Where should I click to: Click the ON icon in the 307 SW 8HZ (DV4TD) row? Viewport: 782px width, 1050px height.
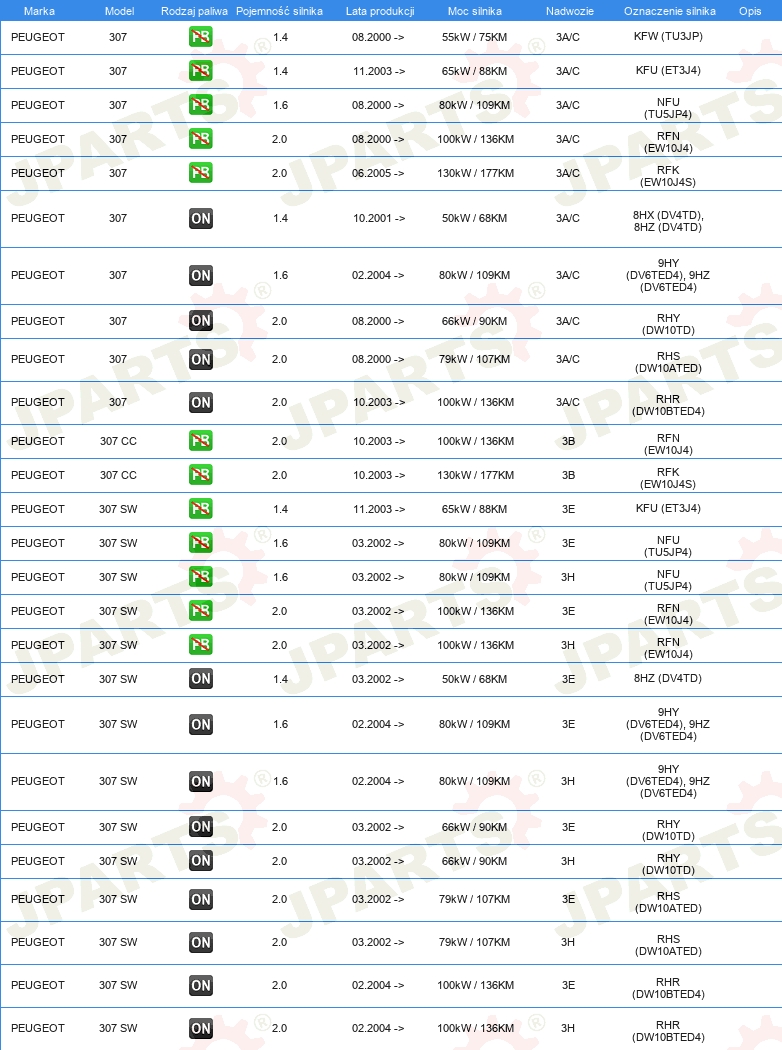point(201,679)
